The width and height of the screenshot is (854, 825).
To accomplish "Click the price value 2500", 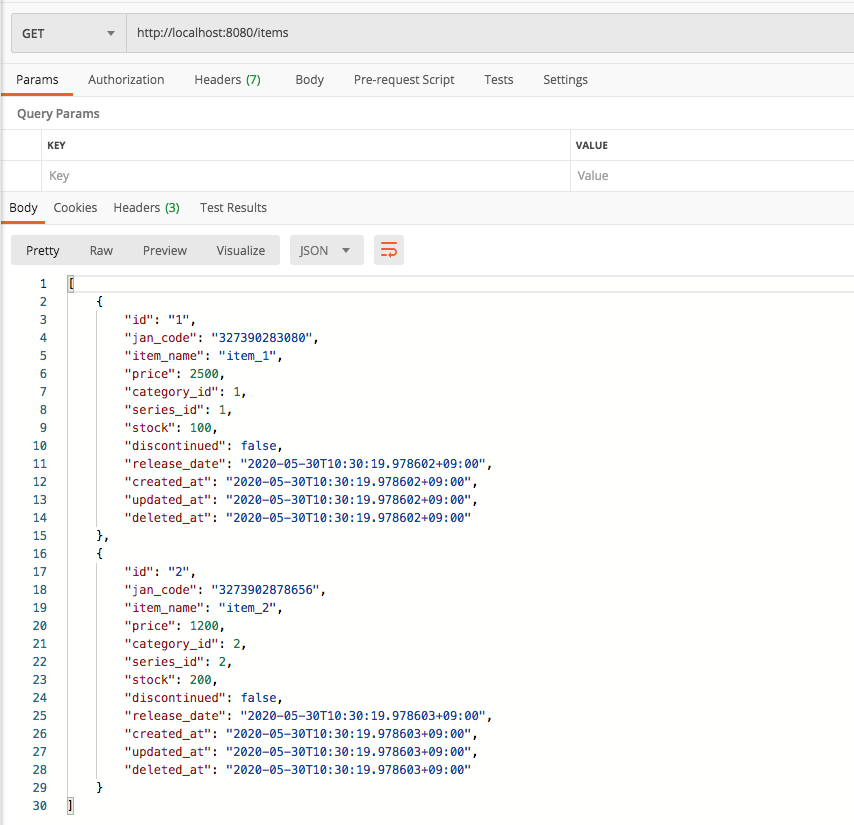I will pos(204,374).
